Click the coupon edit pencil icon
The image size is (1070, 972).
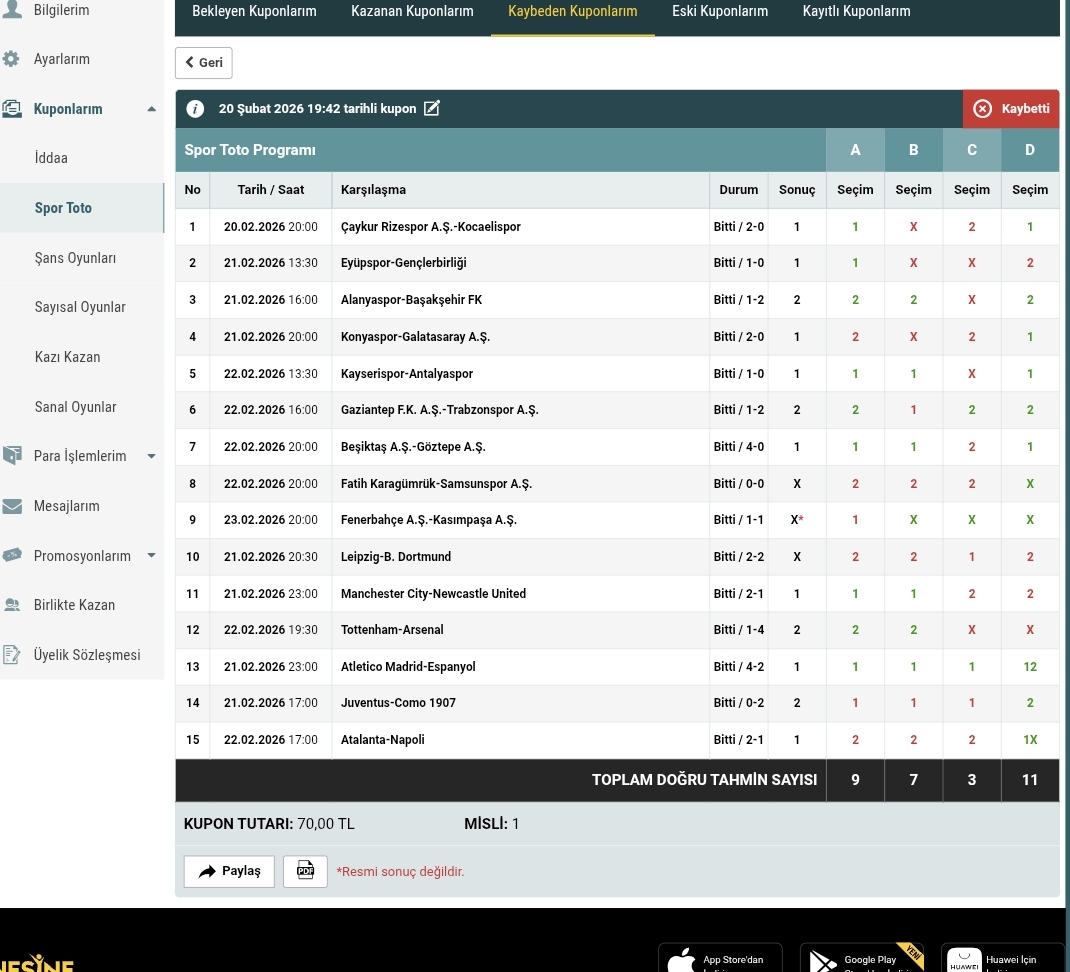(x=432, y=109)
